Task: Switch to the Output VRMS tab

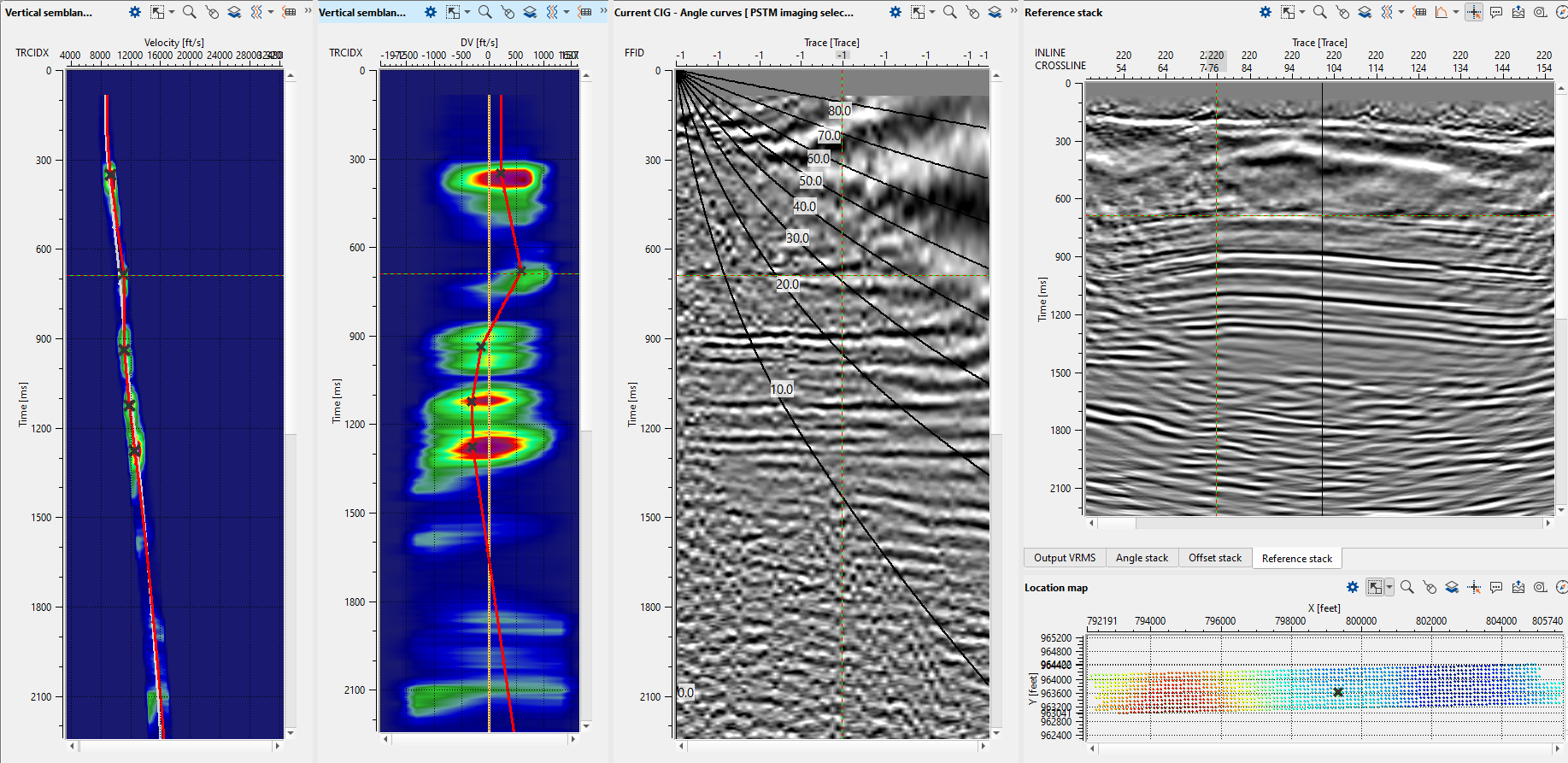Action: coord(1064,558)
